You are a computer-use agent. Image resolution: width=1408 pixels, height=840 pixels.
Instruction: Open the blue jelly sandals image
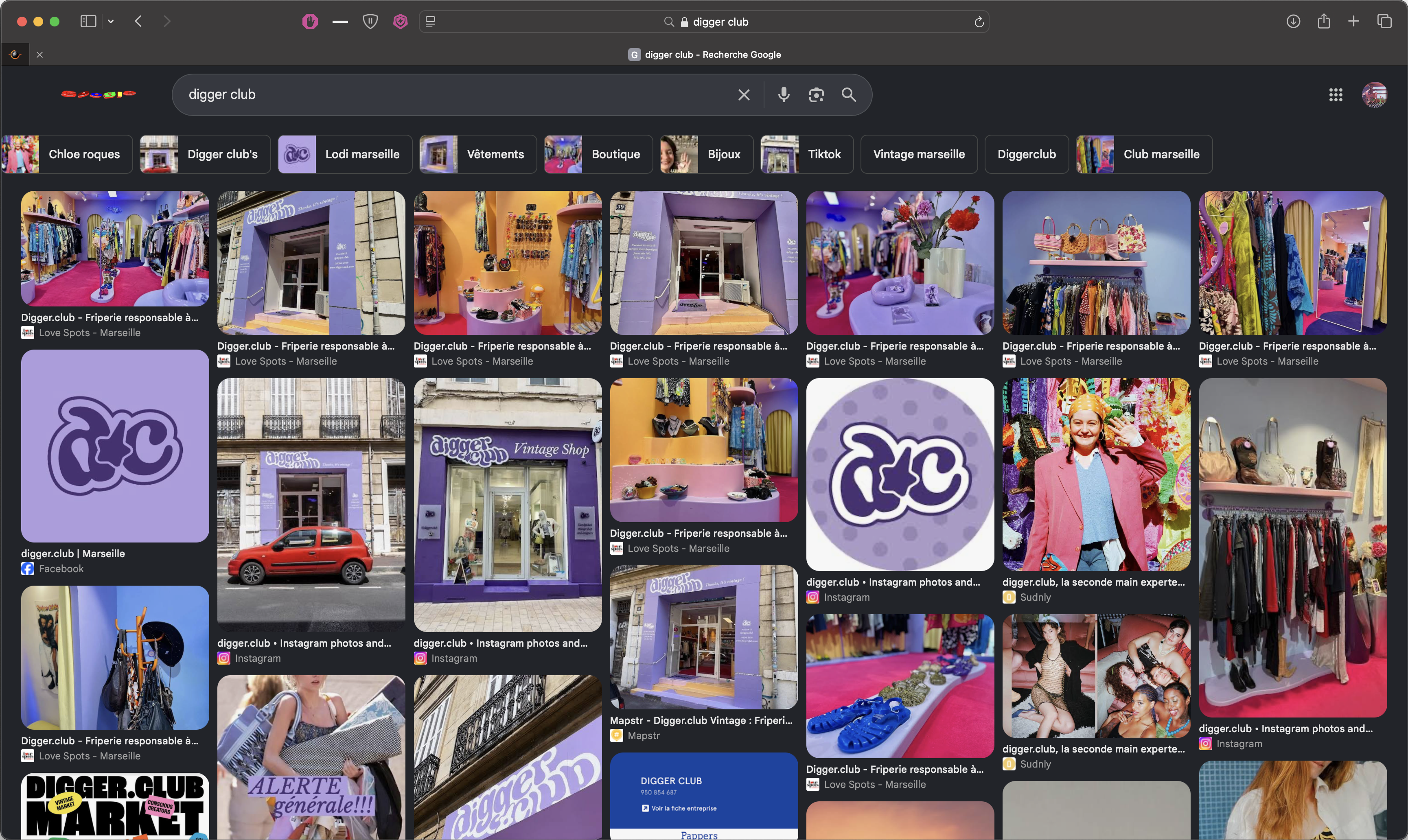[900, 686]
